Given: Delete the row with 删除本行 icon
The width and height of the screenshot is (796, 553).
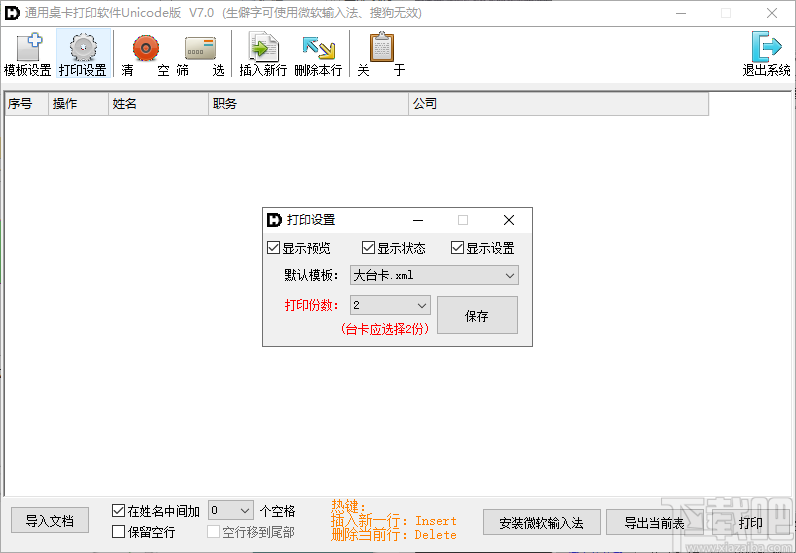Looking at the screenshot, I should point(318,54).
